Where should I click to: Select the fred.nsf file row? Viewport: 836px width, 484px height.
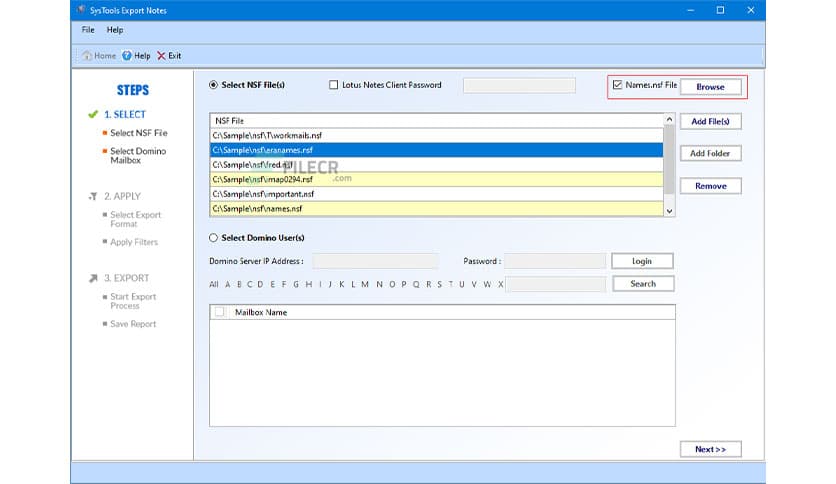click(x=437, y=165)
